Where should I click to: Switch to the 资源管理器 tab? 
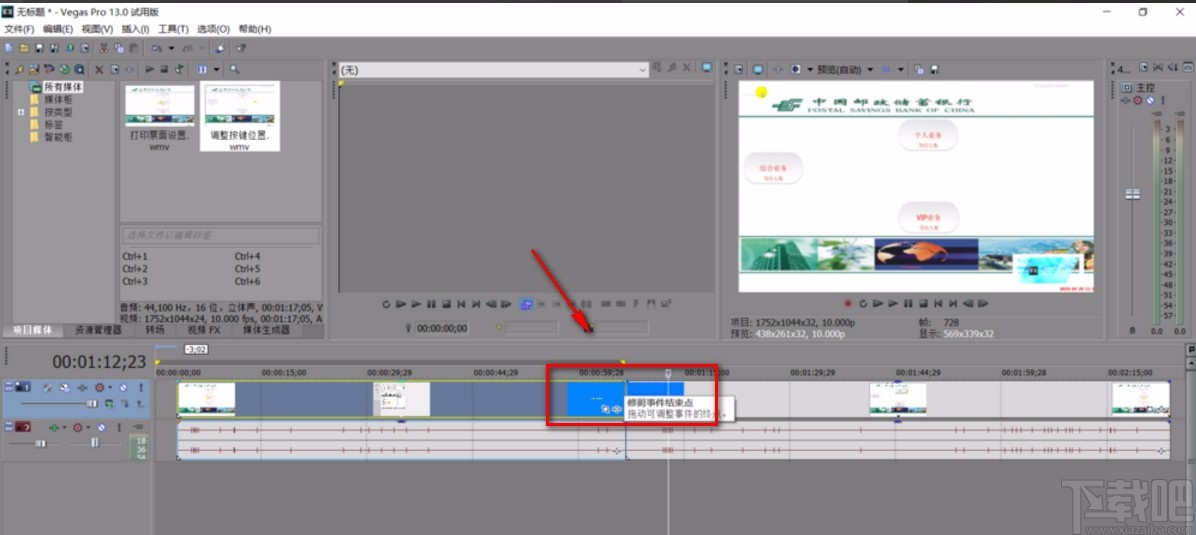[x=98, y=329]
